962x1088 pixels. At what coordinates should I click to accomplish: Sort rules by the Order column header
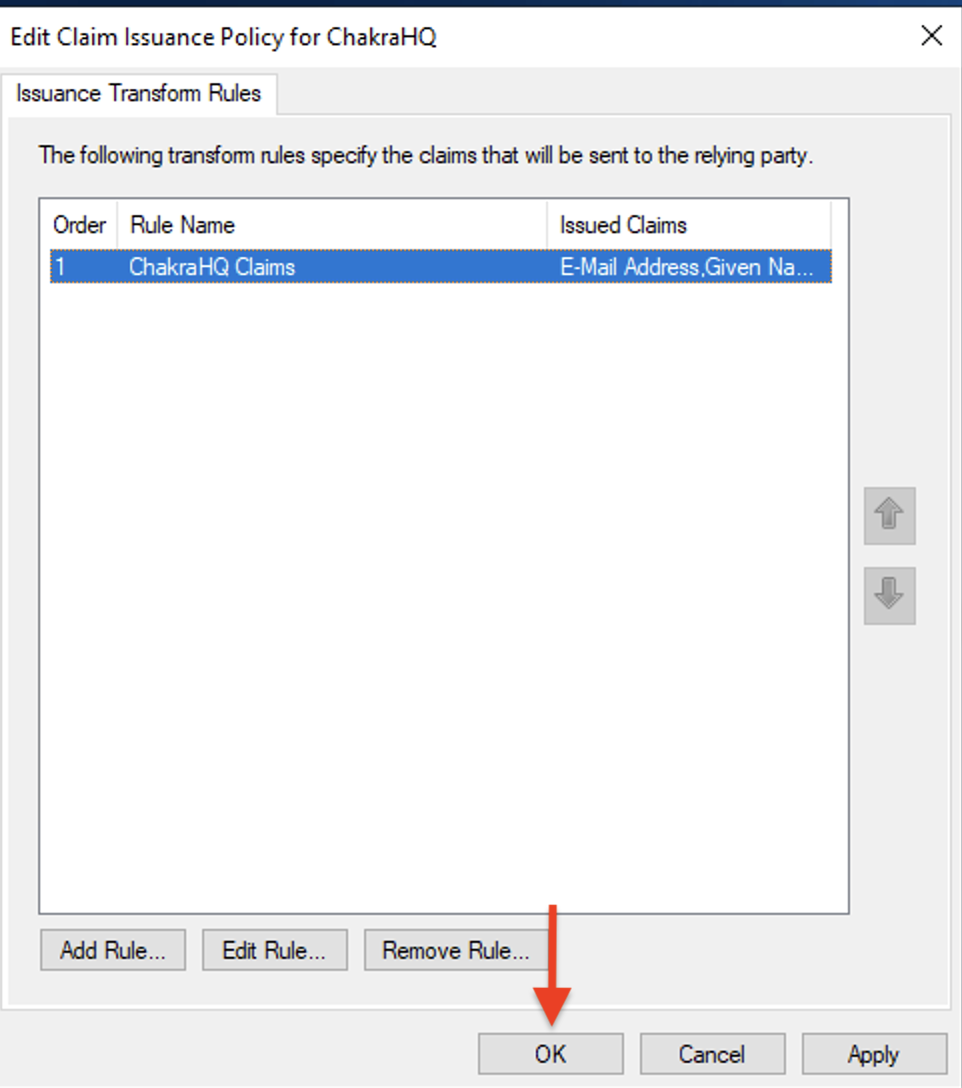(x=79, y=225)
